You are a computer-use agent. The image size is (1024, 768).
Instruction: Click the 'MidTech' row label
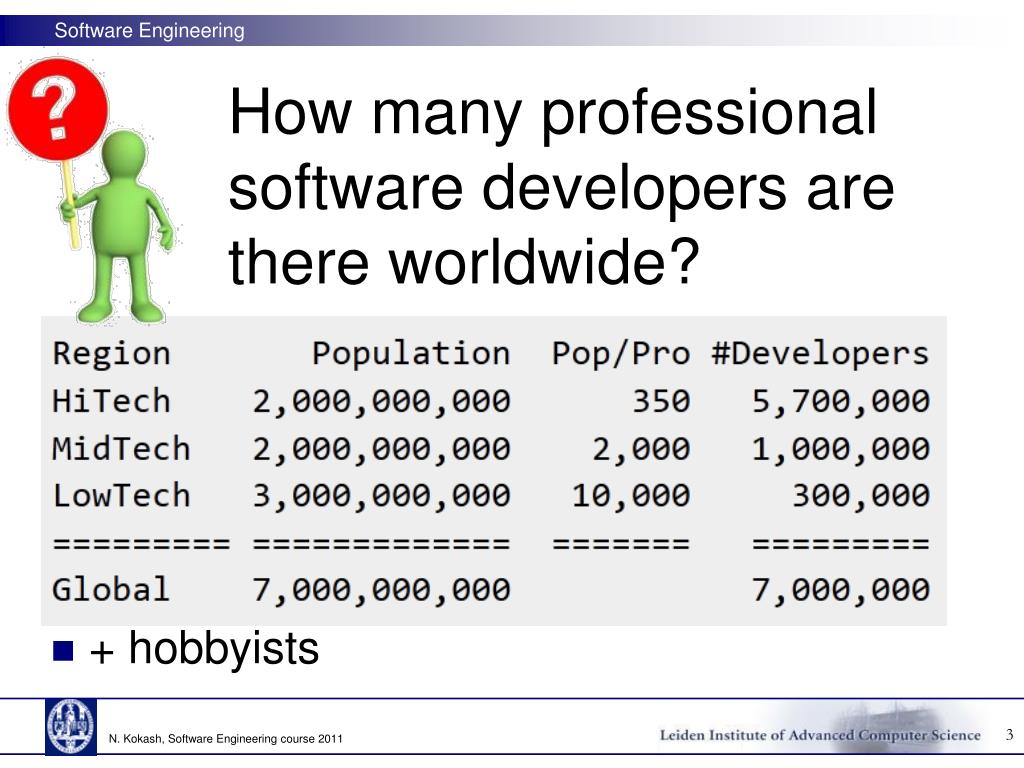(x=121, y=449)
